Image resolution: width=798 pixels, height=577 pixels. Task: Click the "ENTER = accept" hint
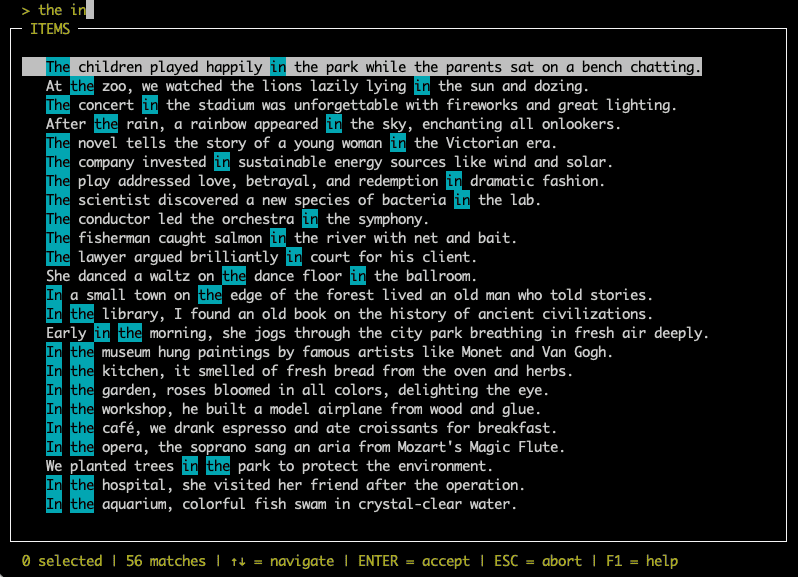414,561
